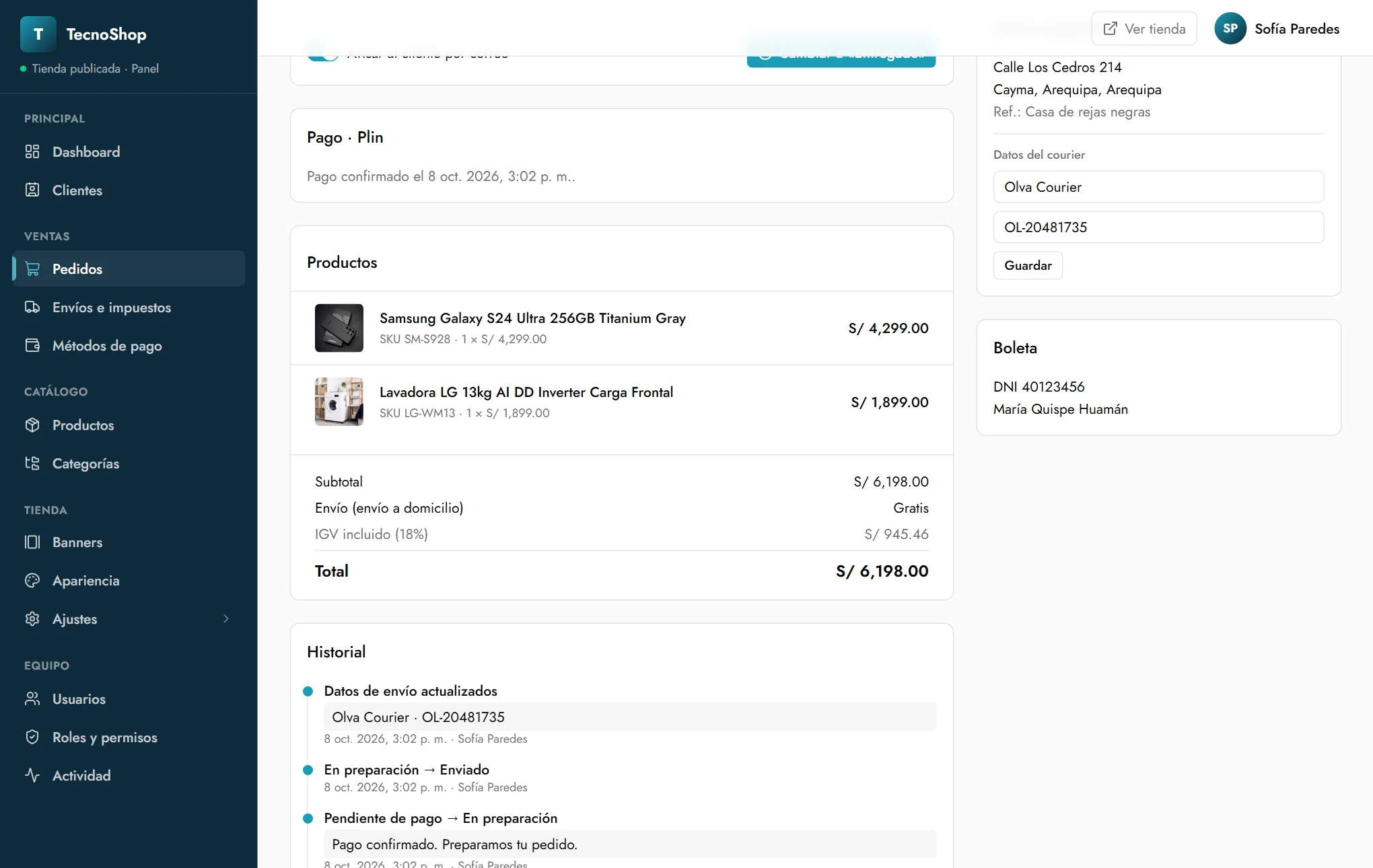This screenshot has height=868, width=1373.
Task: Click the Actividad pulse icon
Action: click(32, 775)
